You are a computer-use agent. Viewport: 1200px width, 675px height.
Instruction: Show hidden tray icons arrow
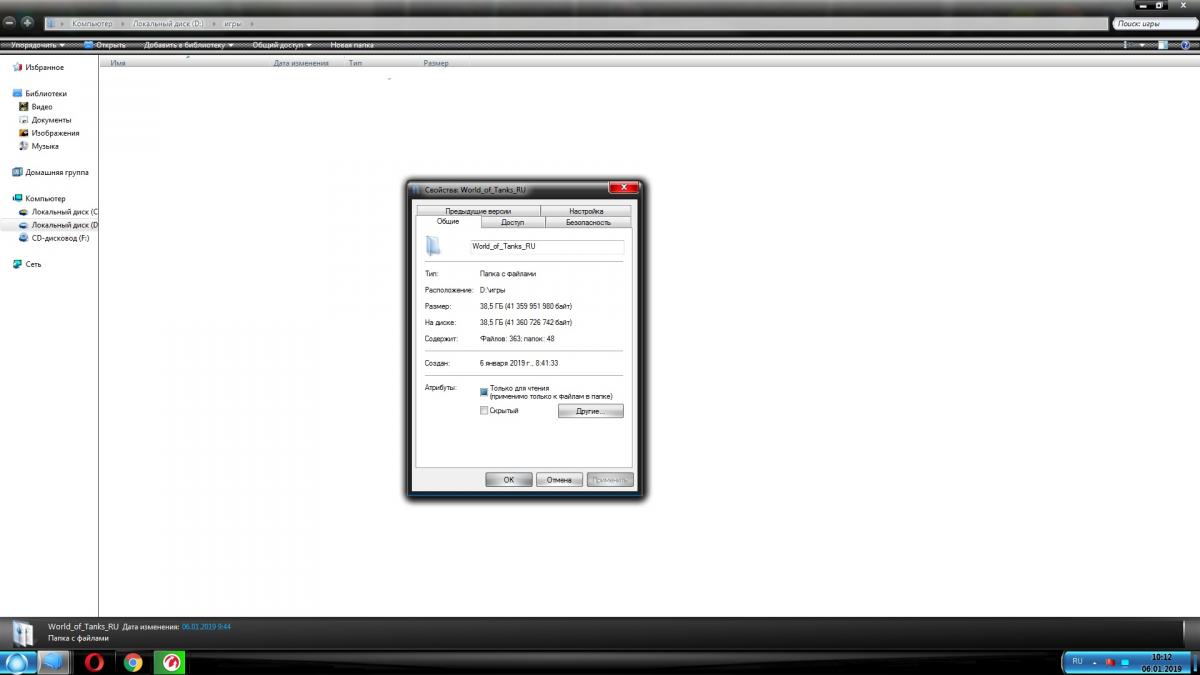[x=1094, y=662]
